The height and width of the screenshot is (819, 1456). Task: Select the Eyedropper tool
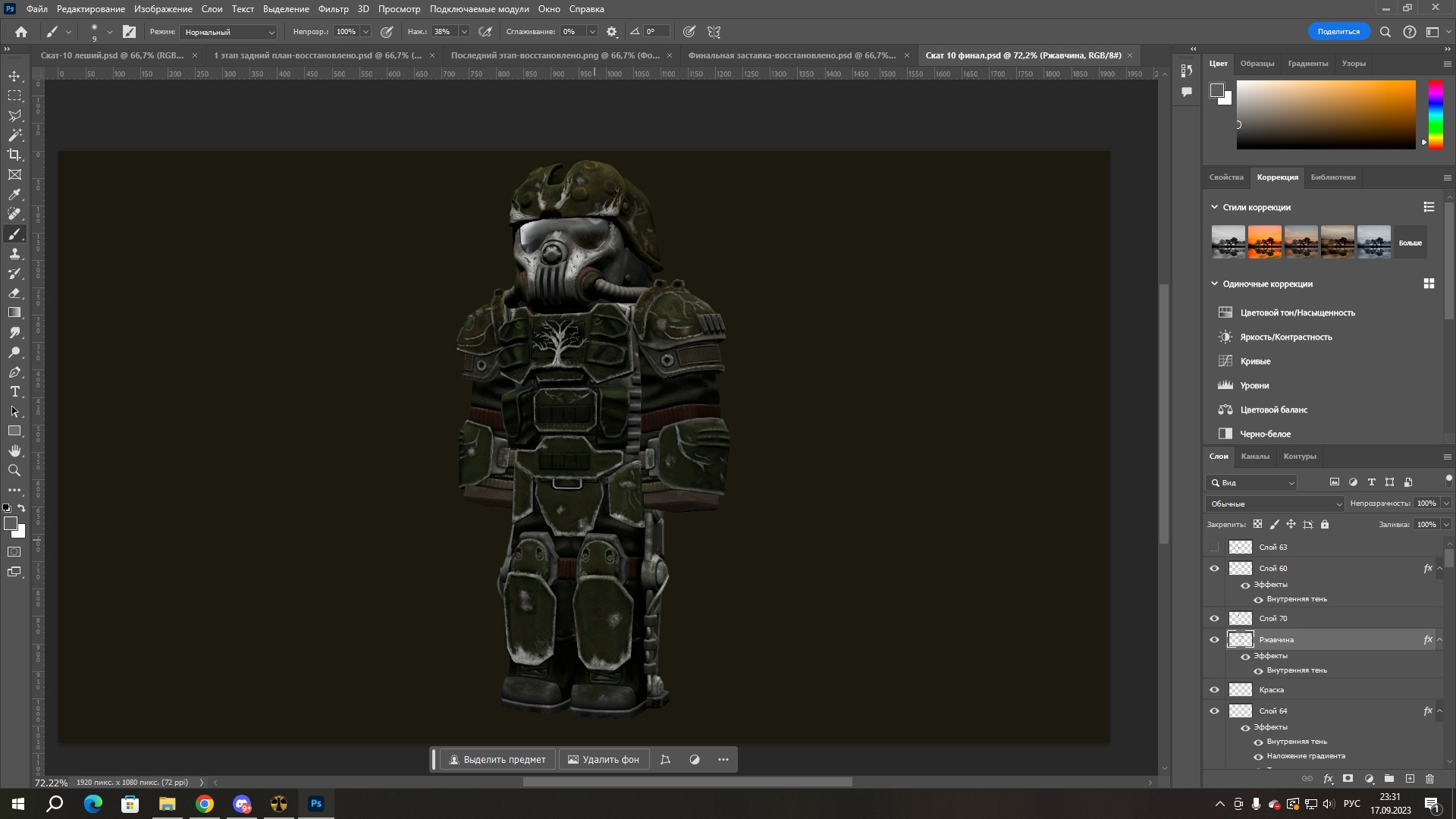pyautogui.click(x=14, y=194)
